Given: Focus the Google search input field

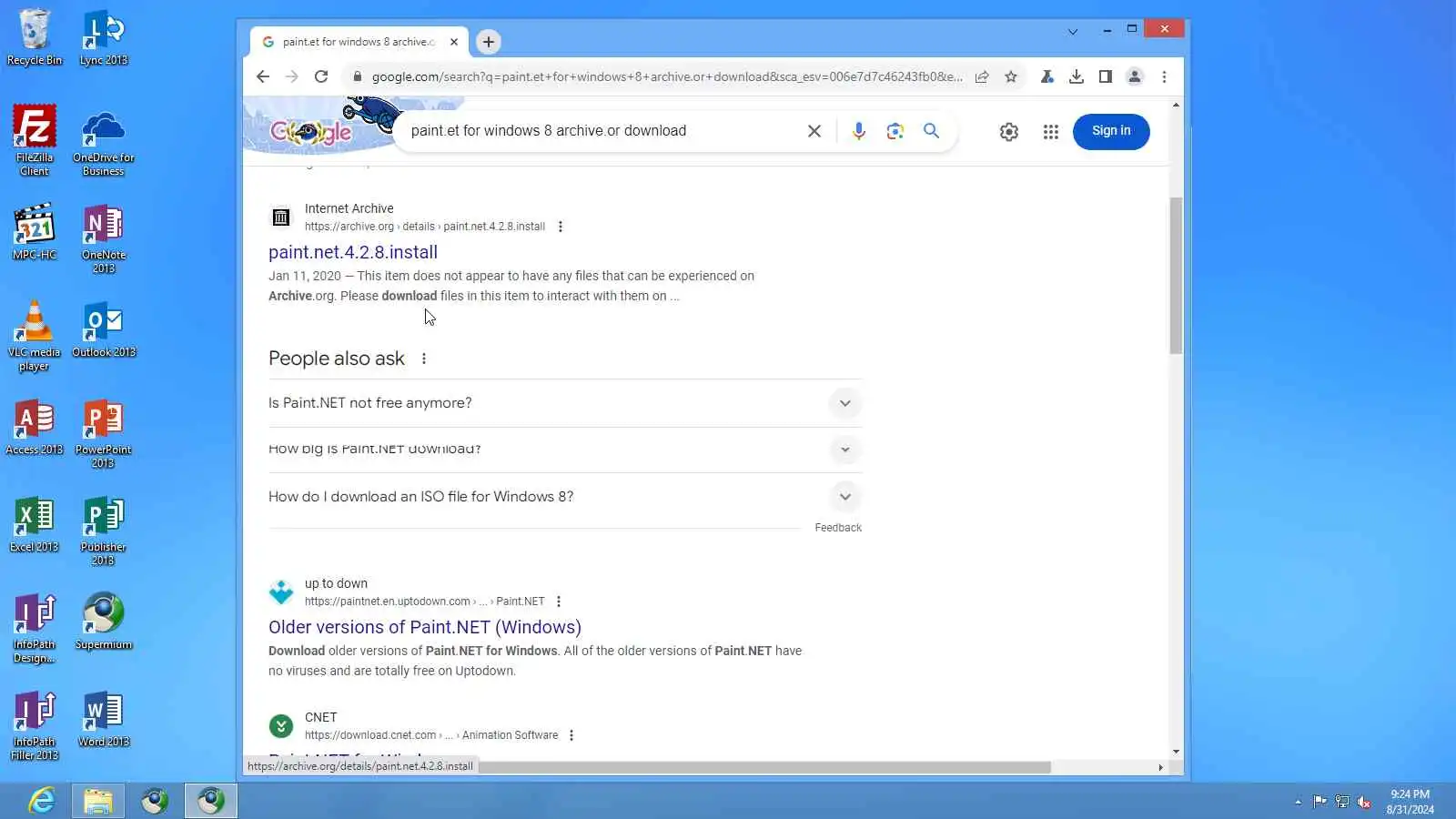Looking at the screenshot, I should (x=601, y=131).
